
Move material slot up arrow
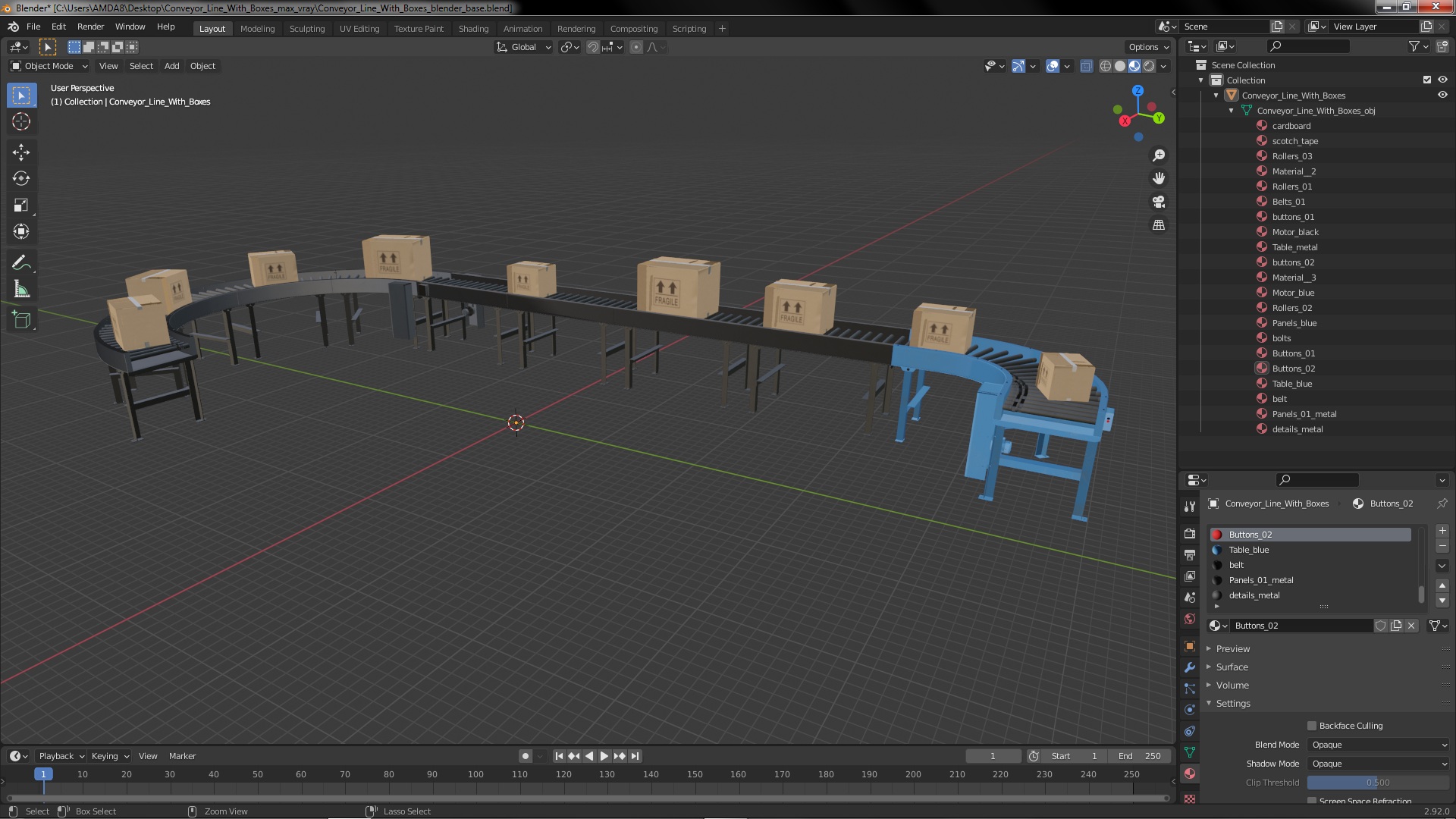pos(1442,585)
